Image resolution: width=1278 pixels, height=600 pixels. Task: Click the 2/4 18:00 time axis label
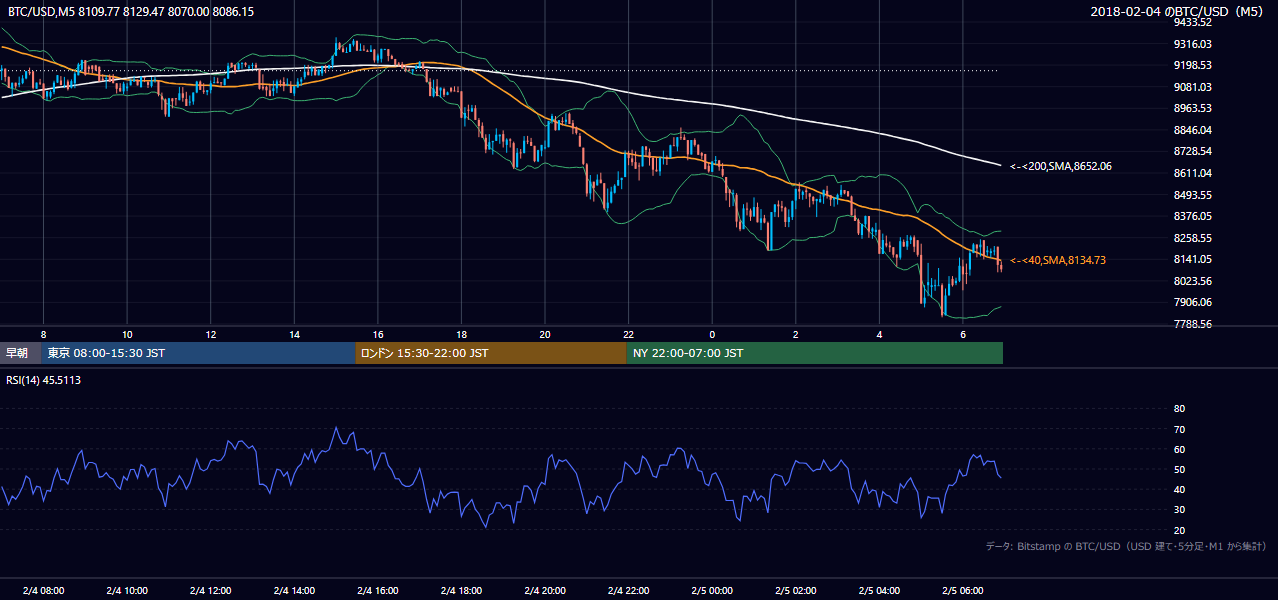[x=461, y=590]
